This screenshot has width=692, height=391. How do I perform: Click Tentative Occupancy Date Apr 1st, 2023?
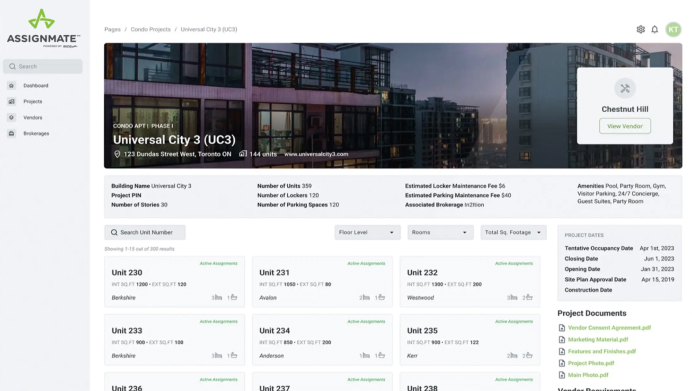pos(619,248)
